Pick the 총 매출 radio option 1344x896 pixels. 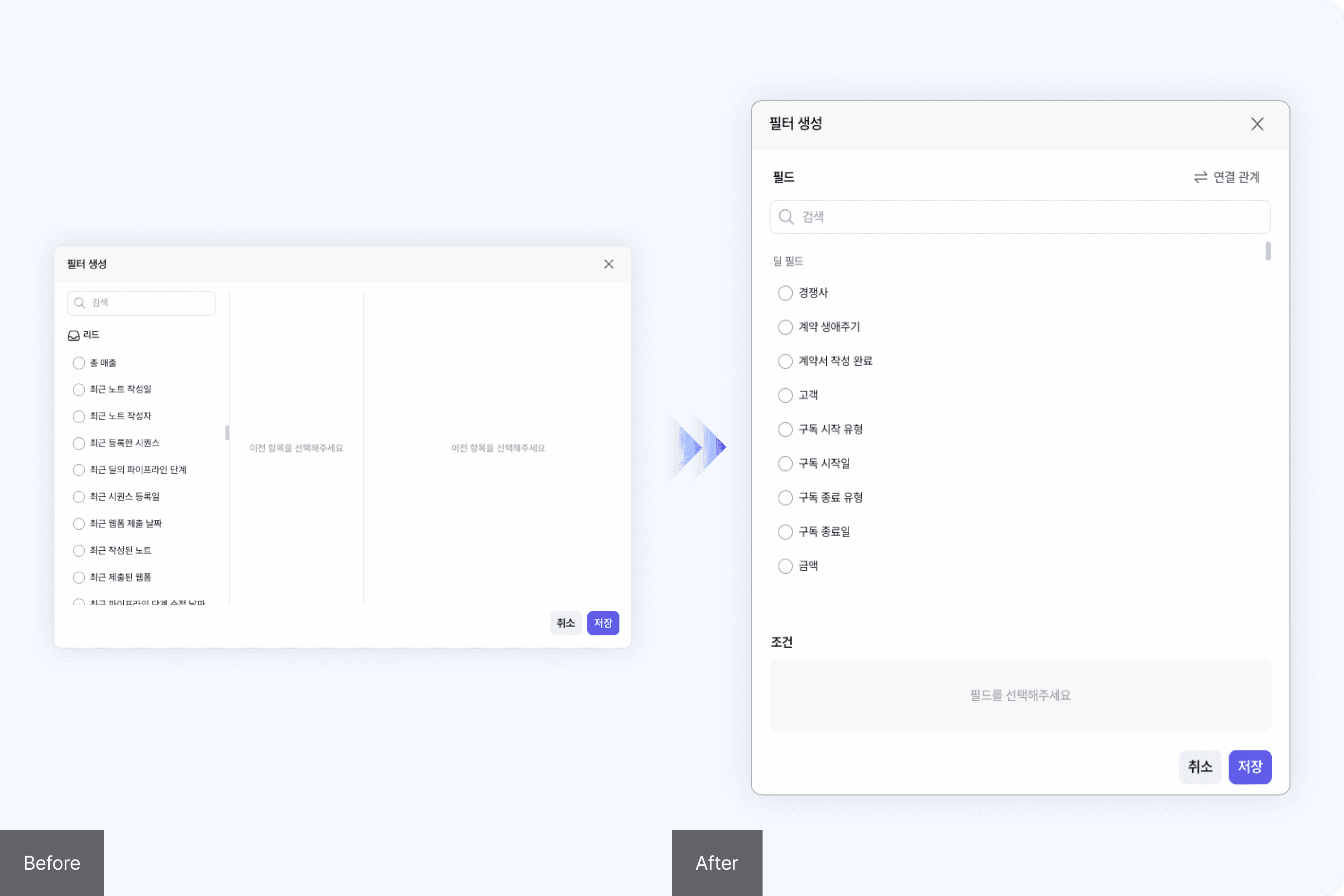(79, 363)
